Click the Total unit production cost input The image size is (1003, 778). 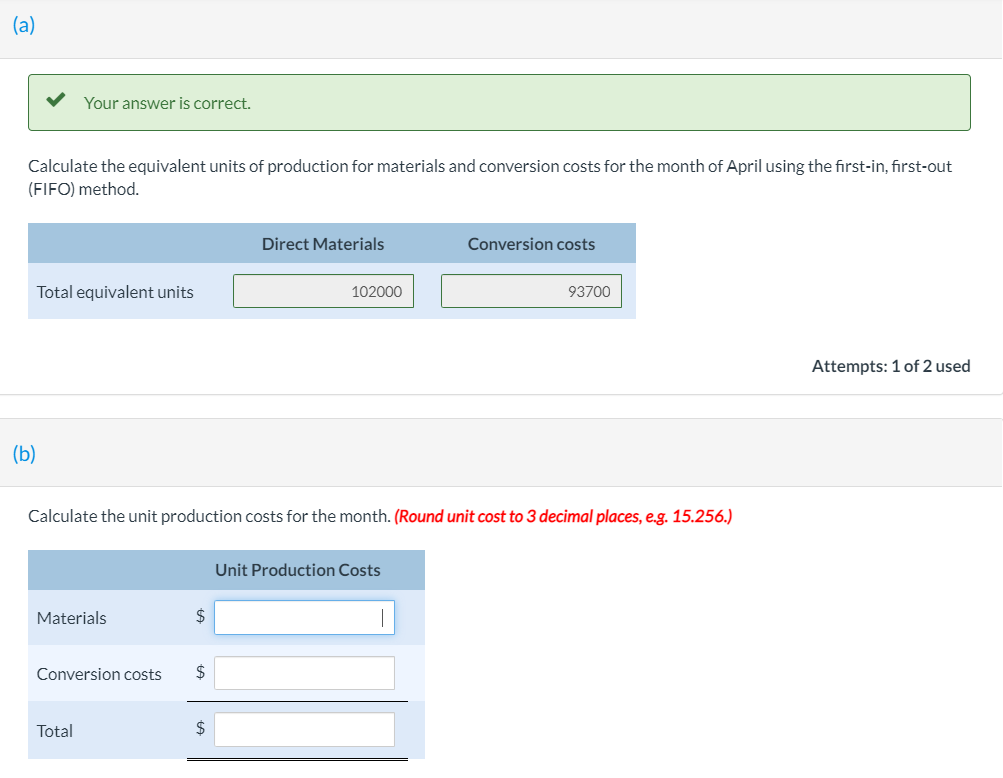(304, 730)
